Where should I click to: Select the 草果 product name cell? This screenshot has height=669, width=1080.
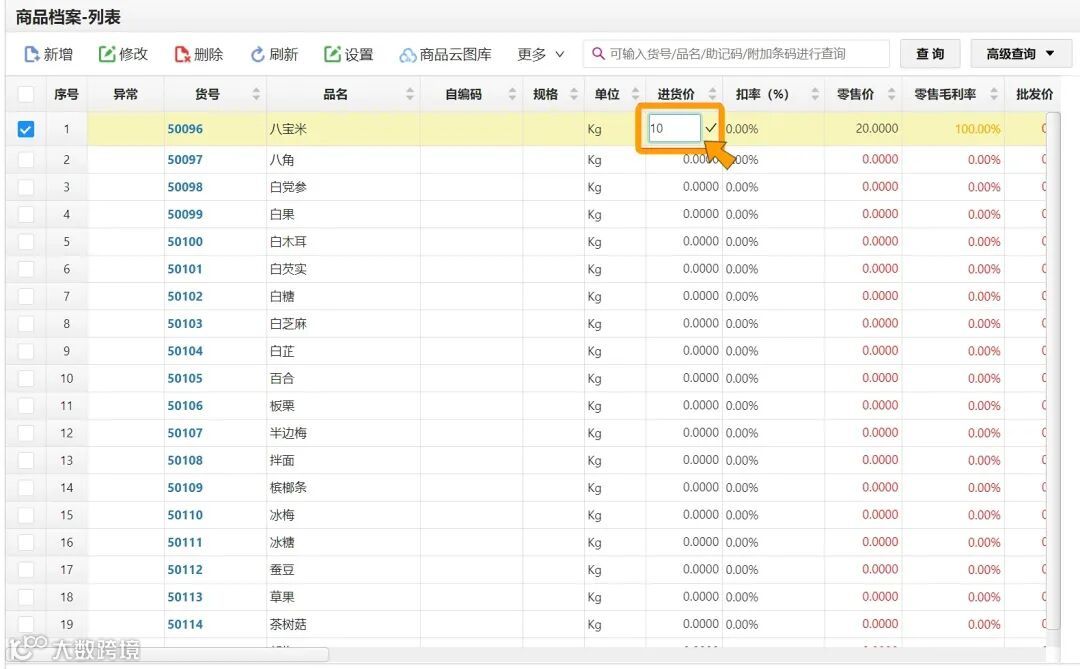pyautogui.click(x=343, y=597)
